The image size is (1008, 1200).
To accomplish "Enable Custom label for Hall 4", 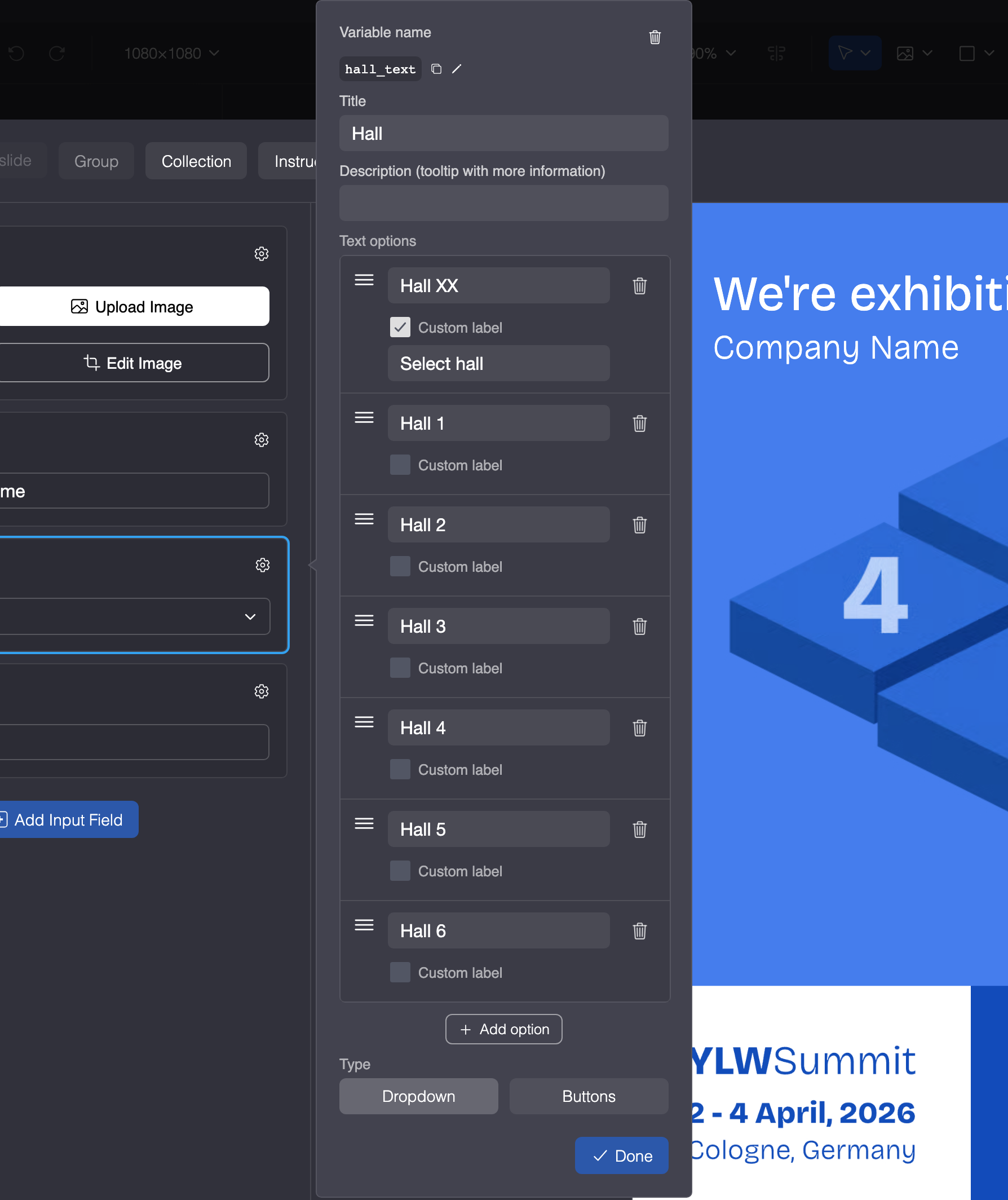I will [400, 770].
